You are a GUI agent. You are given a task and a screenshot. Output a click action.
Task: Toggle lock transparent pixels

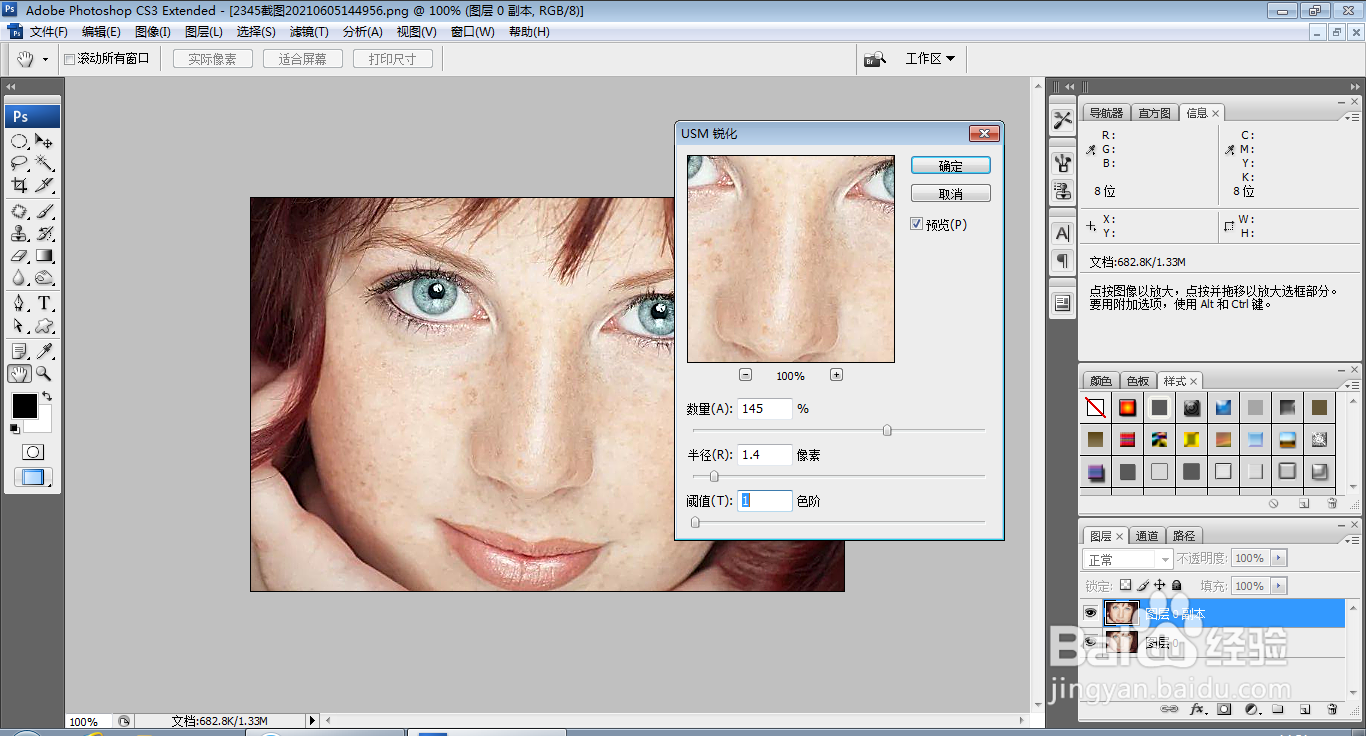[1125, 585]
